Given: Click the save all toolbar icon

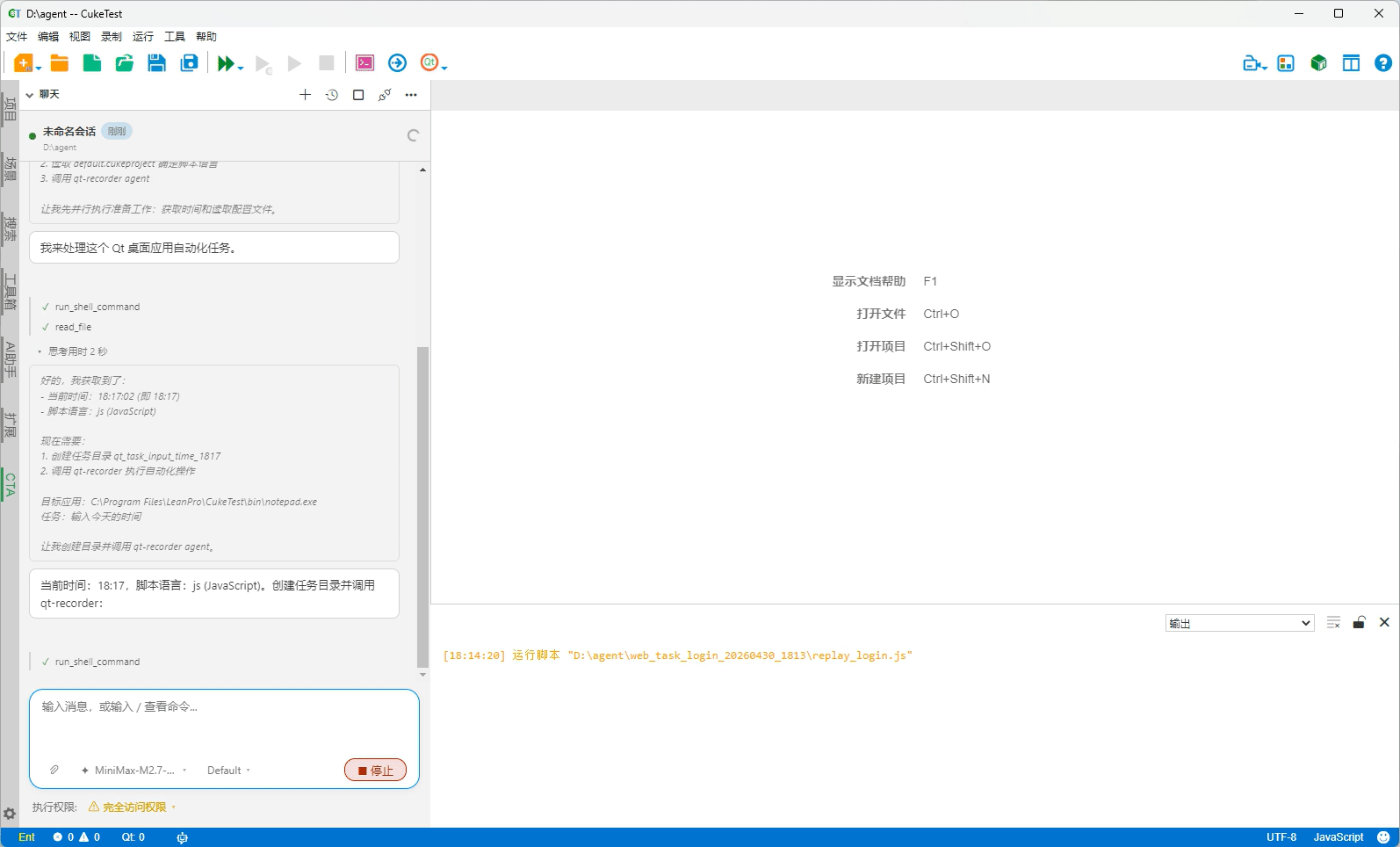Looking at the screenshot, I should [x=189, y=63].
